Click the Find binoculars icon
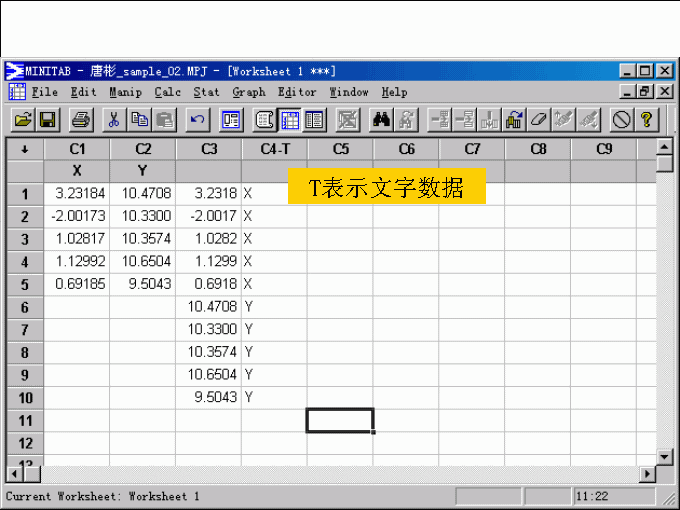This screenshot has height=510, width=680. coord(381,120)
